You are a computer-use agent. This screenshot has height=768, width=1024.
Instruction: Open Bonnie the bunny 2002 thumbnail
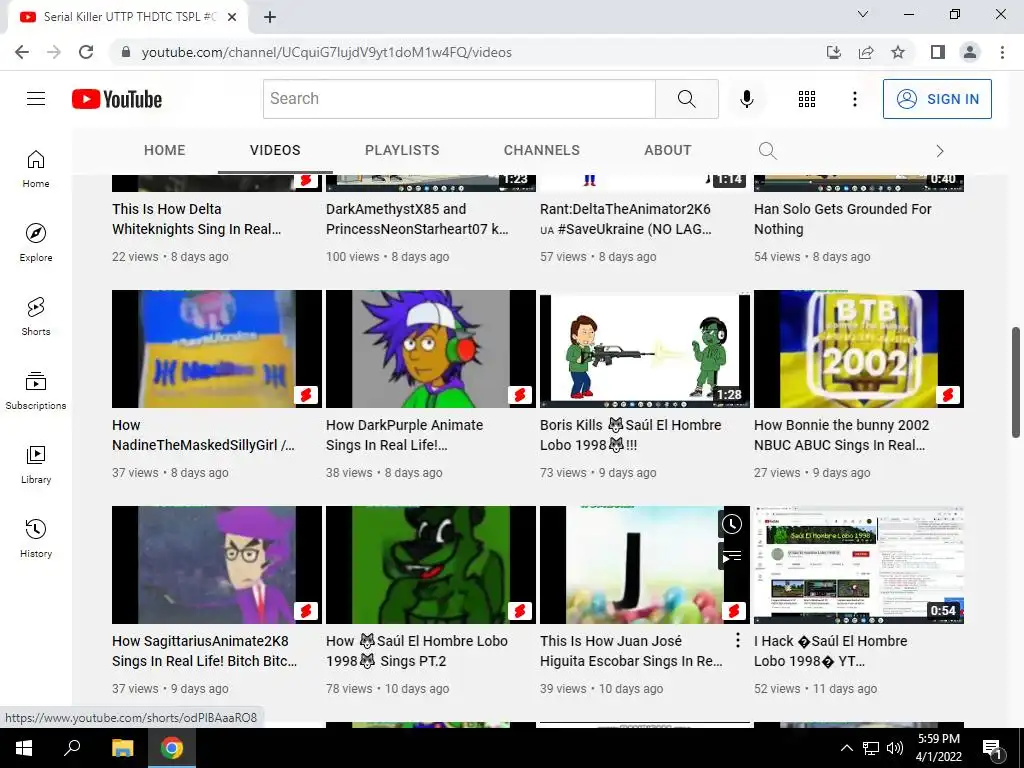(x=859, y=349)
